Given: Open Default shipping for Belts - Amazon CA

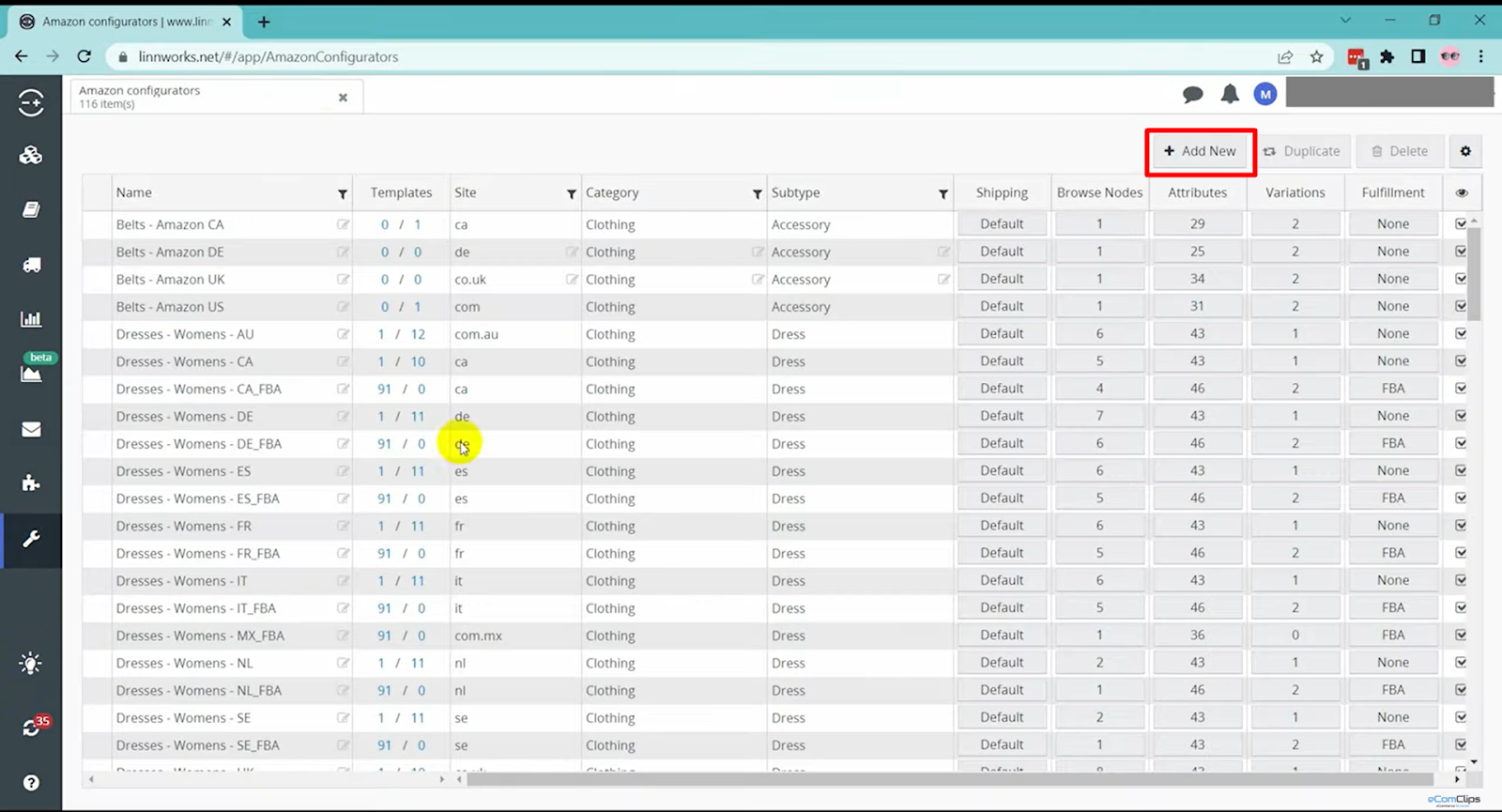Looking at the screenshot, I should coord(1002,224).
